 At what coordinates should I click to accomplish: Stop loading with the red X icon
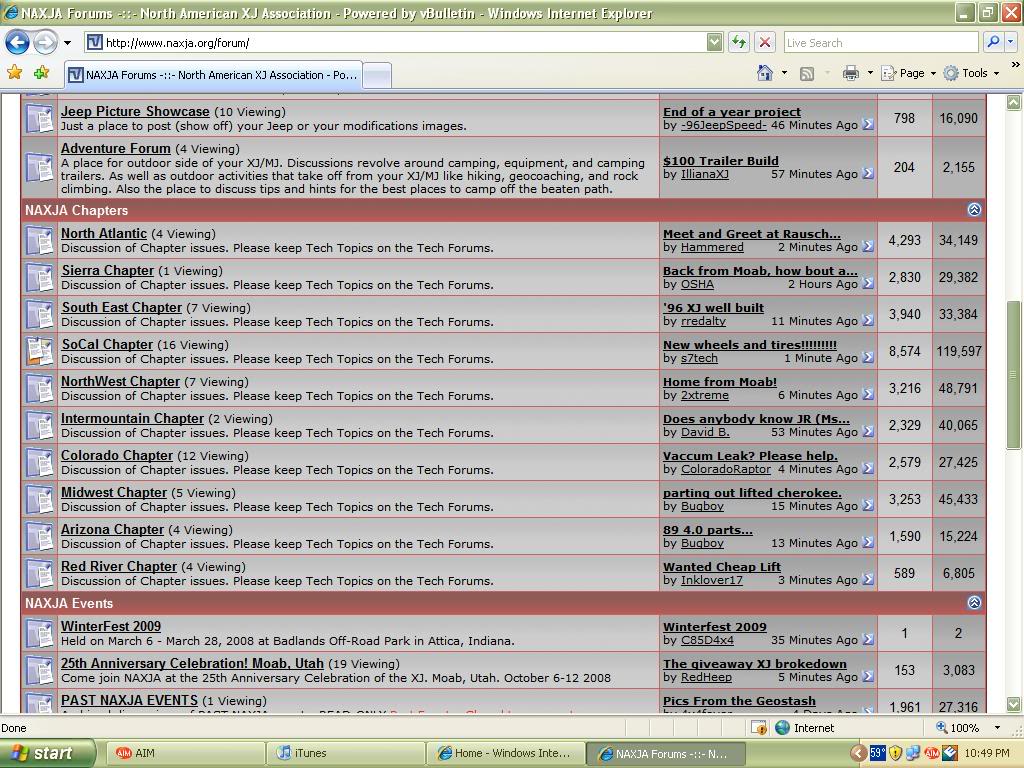pyautogui.click(x=764, y=43)
